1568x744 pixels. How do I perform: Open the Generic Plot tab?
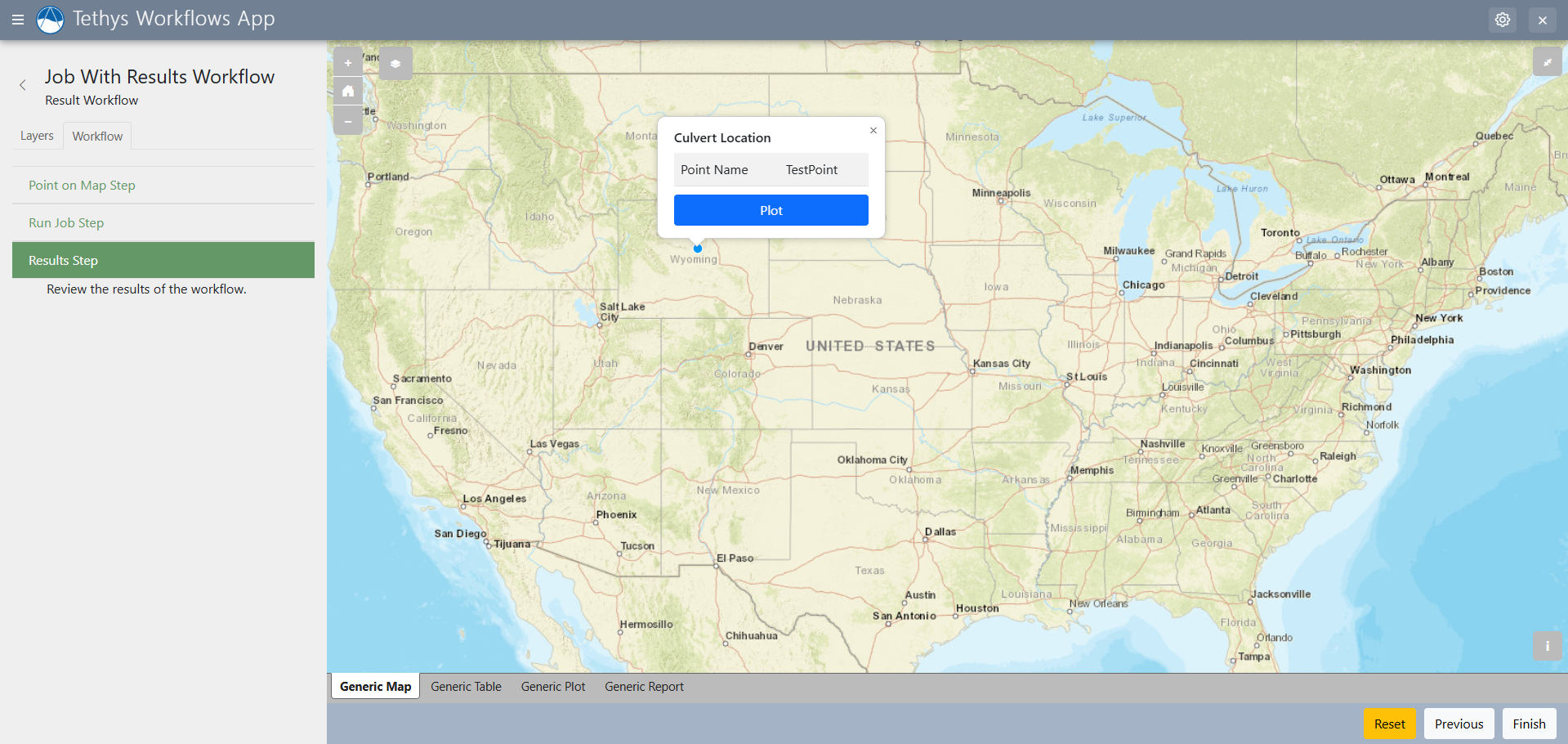(x=553, y=686)
